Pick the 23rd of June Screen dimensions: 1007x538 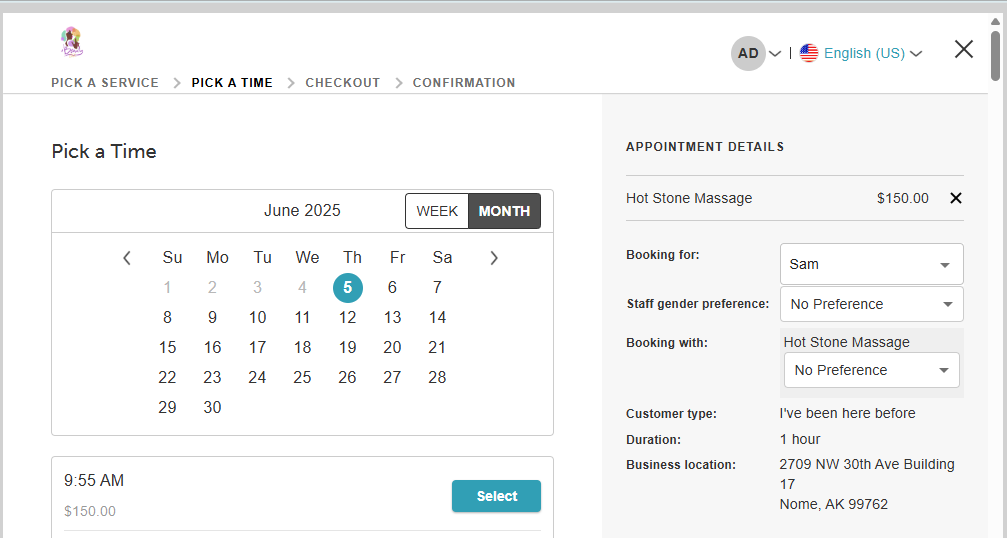point(213,377)
